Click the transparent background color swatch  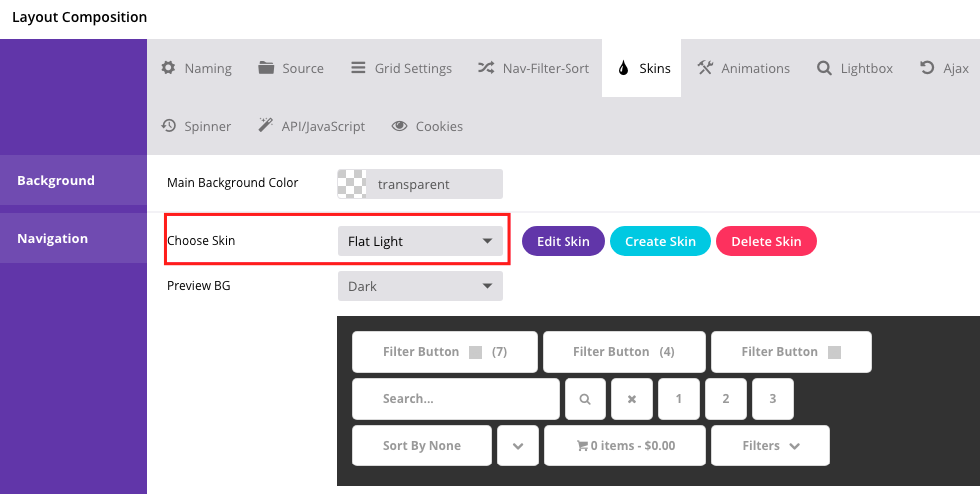(x=352, y=184)
